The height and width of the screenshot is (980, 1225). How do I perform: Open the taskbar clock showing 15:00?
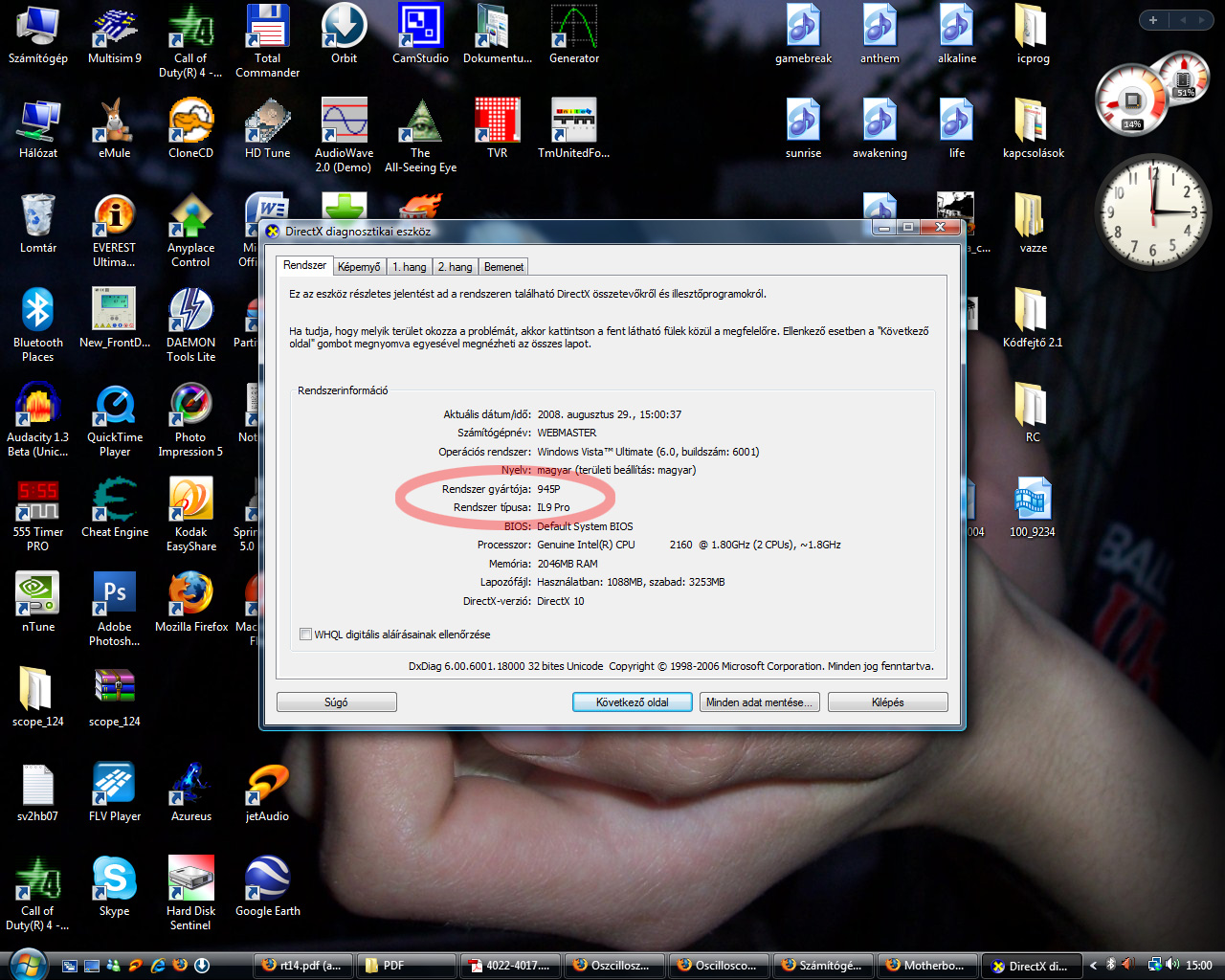pyautogui.click(x=1199, y=966)
